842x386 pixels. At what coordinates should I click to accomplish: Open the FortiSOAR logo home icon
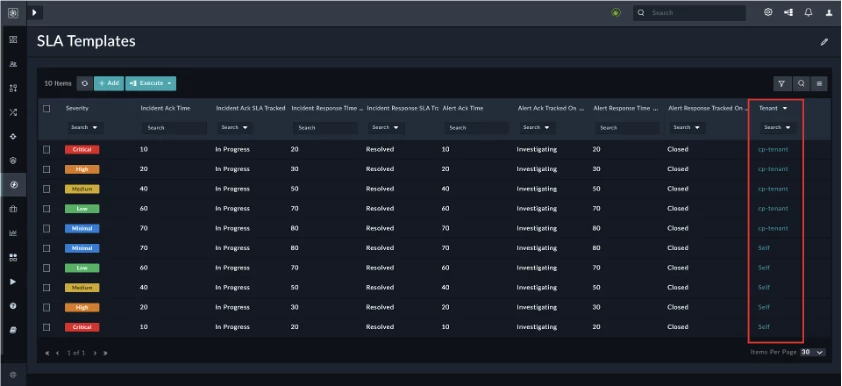click(13, 13)
